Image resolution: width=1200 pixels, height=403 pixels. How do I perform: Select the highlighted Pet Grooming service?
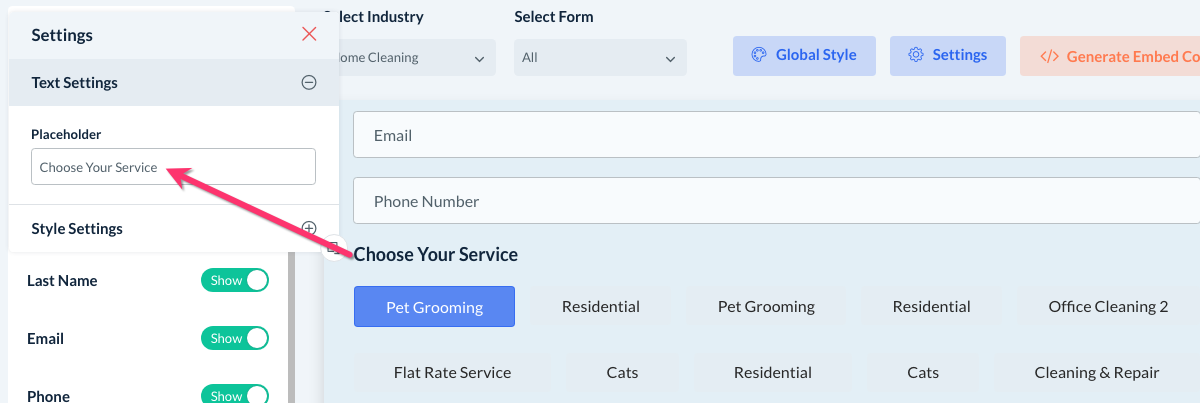point(434,307)
